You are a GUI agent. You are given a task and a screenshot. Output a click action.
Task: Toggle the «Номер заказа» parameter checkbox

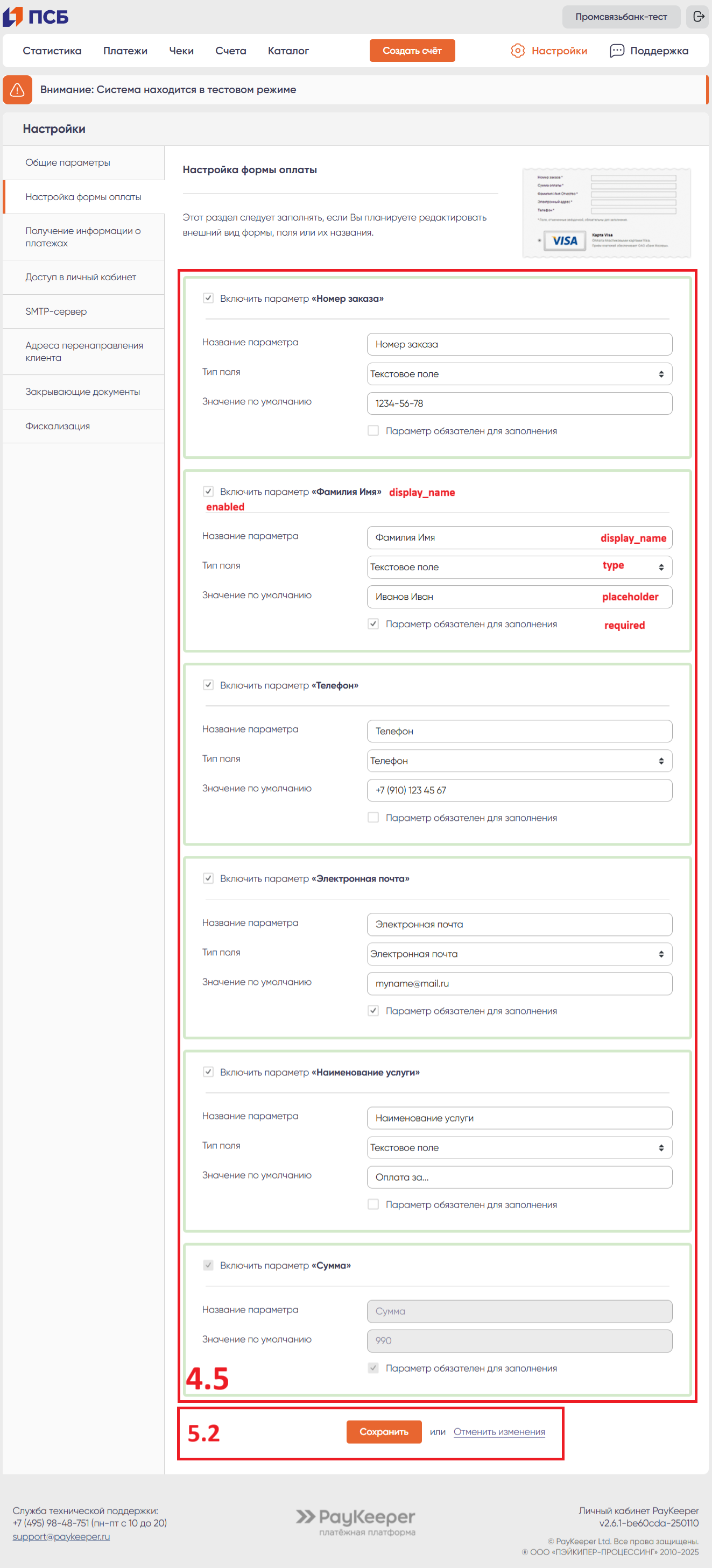(x=208, y=297)
